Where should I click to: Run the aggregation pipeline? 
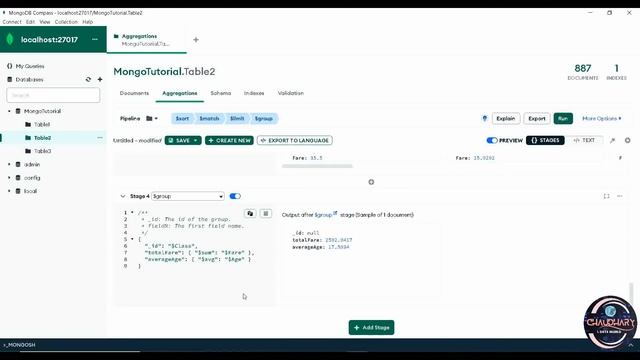(563, 118)
